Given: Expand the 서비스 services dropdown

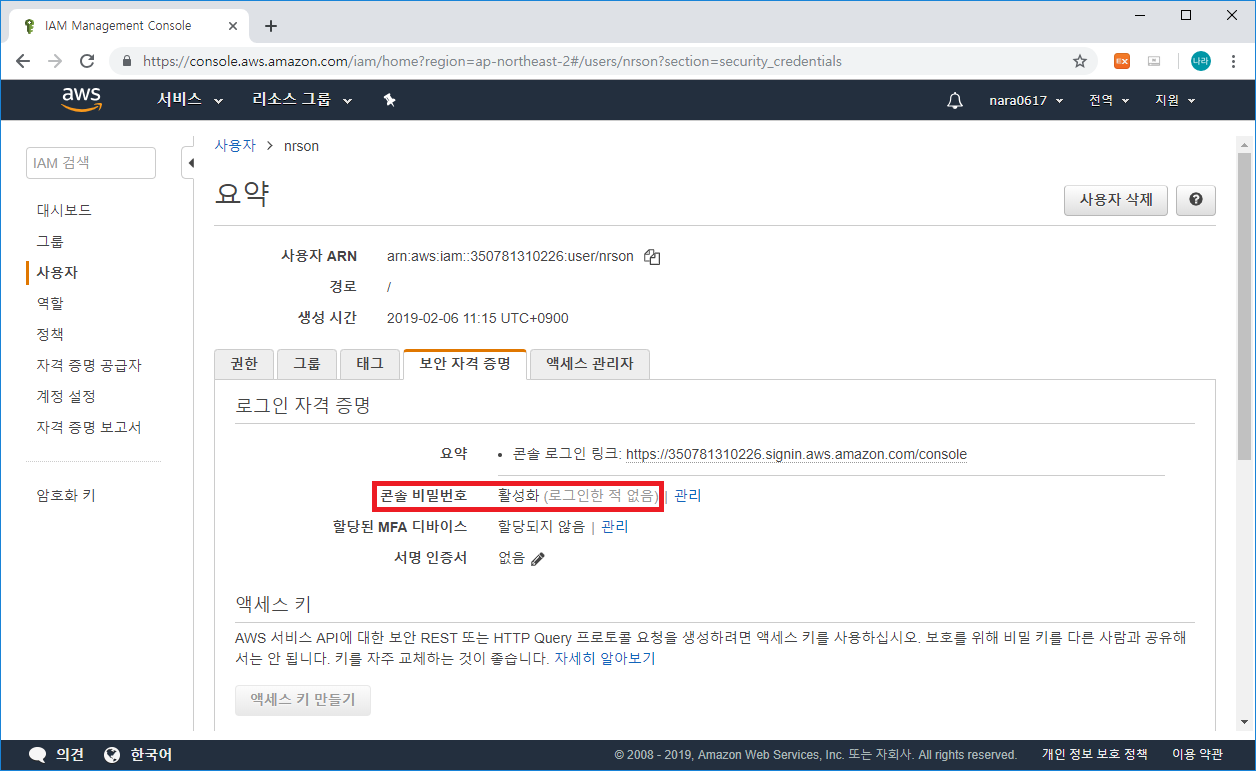Looking at the screenshot, I should (x=190, y=100).
